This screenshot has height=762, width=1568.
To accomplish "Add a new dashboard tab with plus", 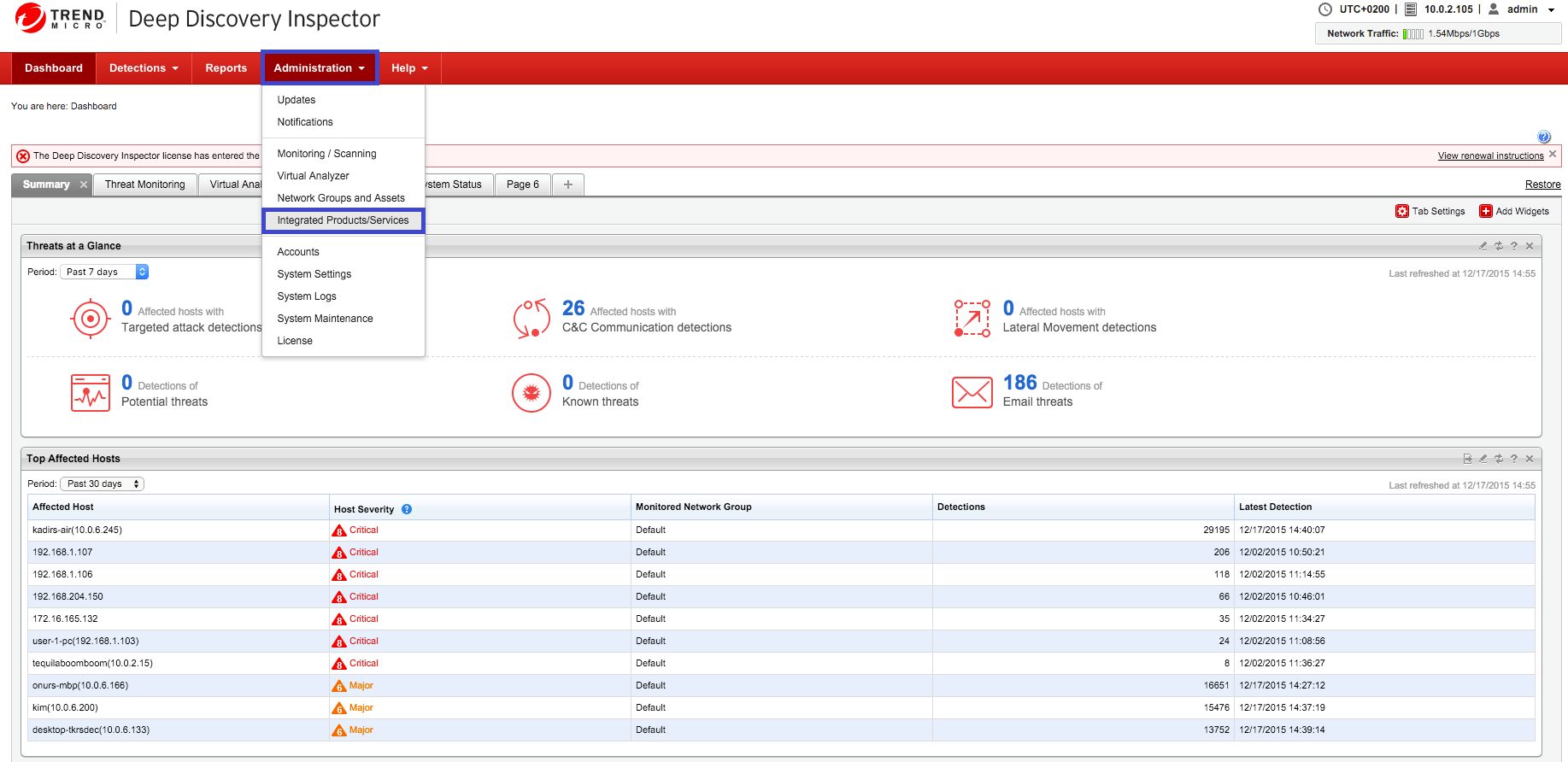I will pyautogui.click(x=568, y=185).
